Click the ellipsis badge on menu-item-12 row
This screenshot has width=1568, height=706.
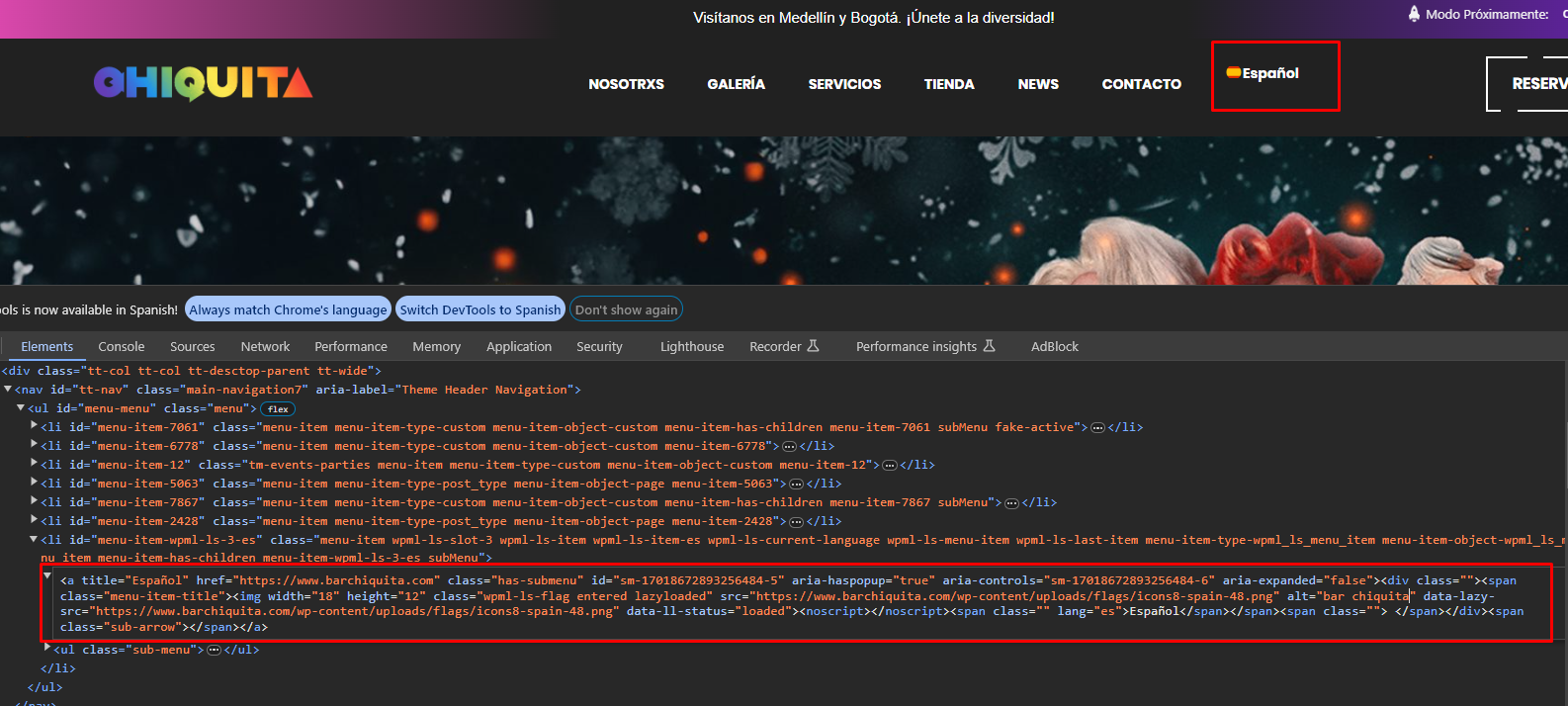tap(890, 465)
